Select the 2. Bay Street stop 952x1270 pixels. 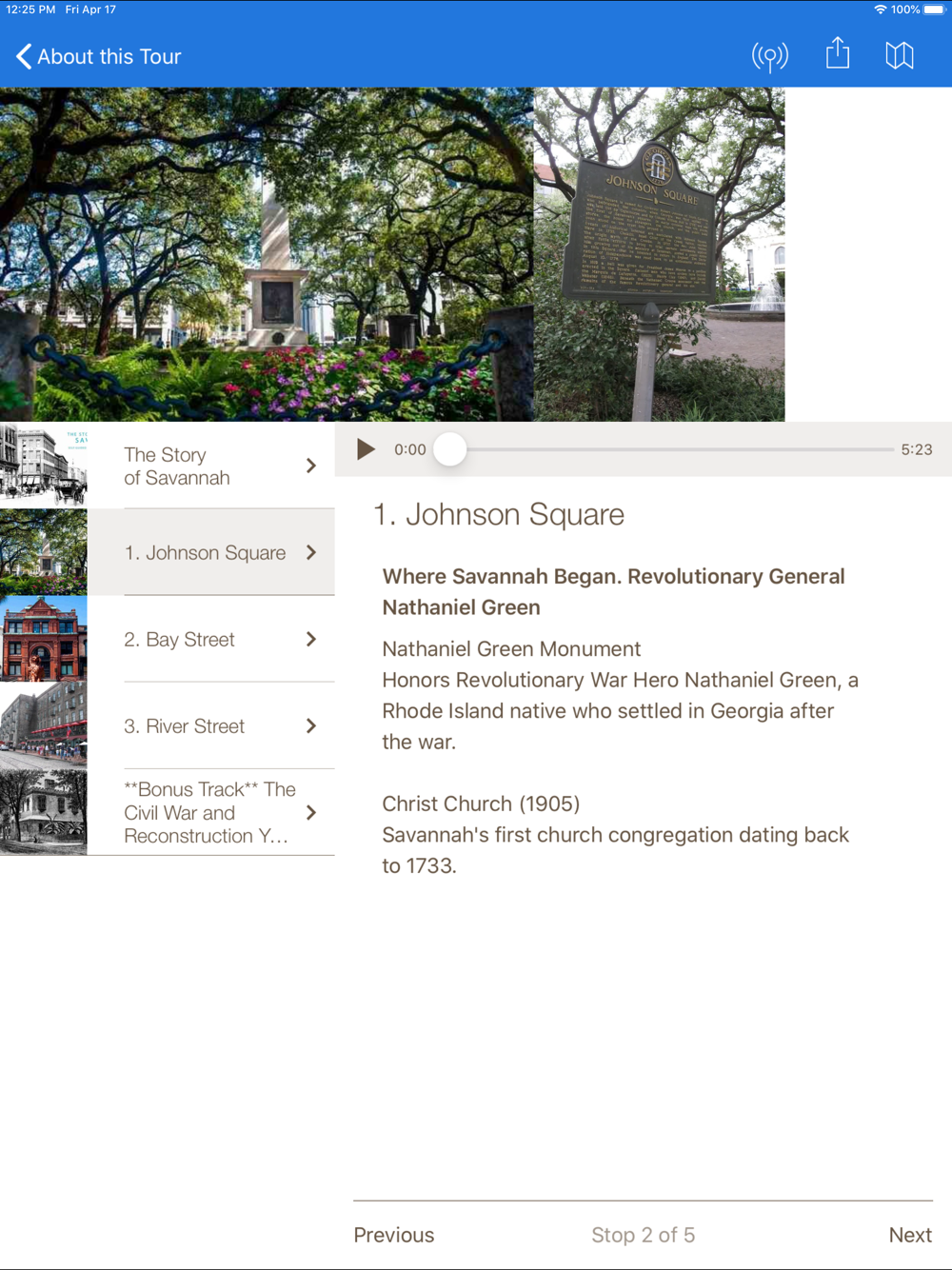tap(168, 639)
